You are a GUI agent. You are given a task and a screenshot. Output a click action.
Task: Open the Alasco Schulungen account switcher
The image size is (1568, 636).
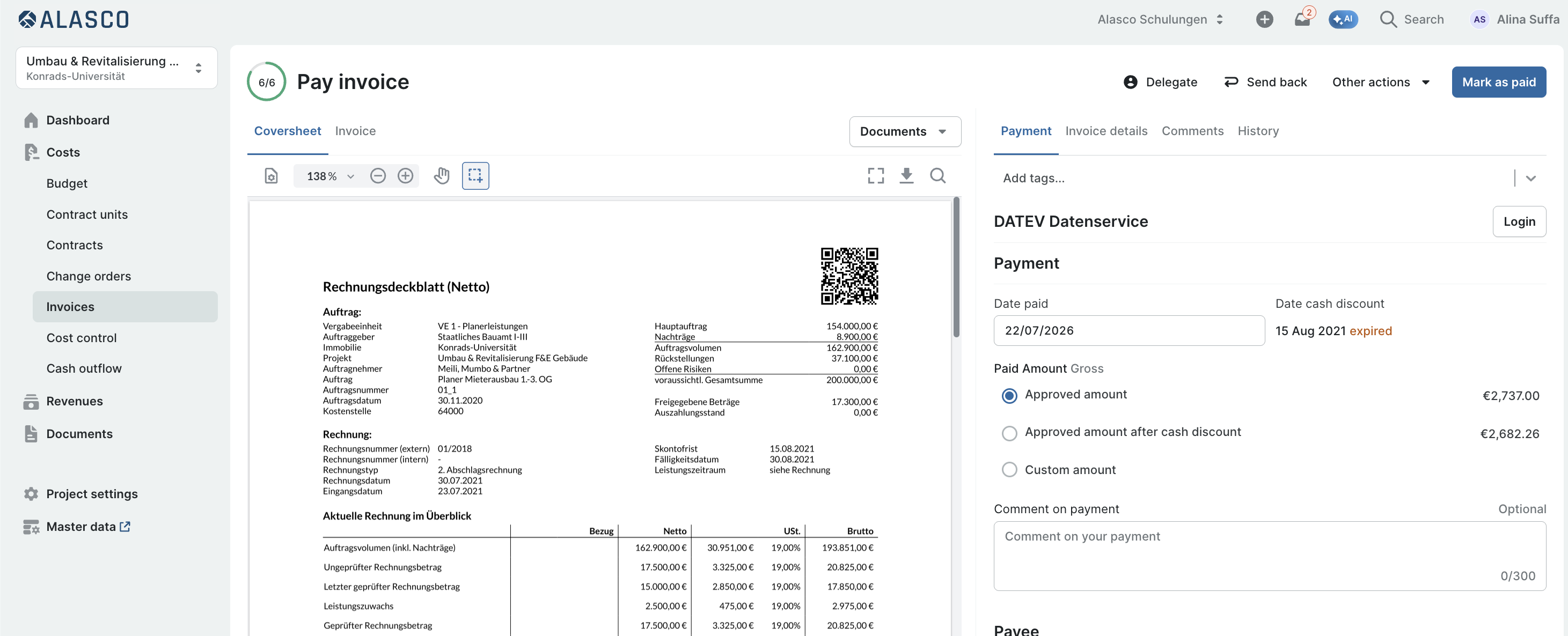pyautogui.click(x=1160, y=19)
